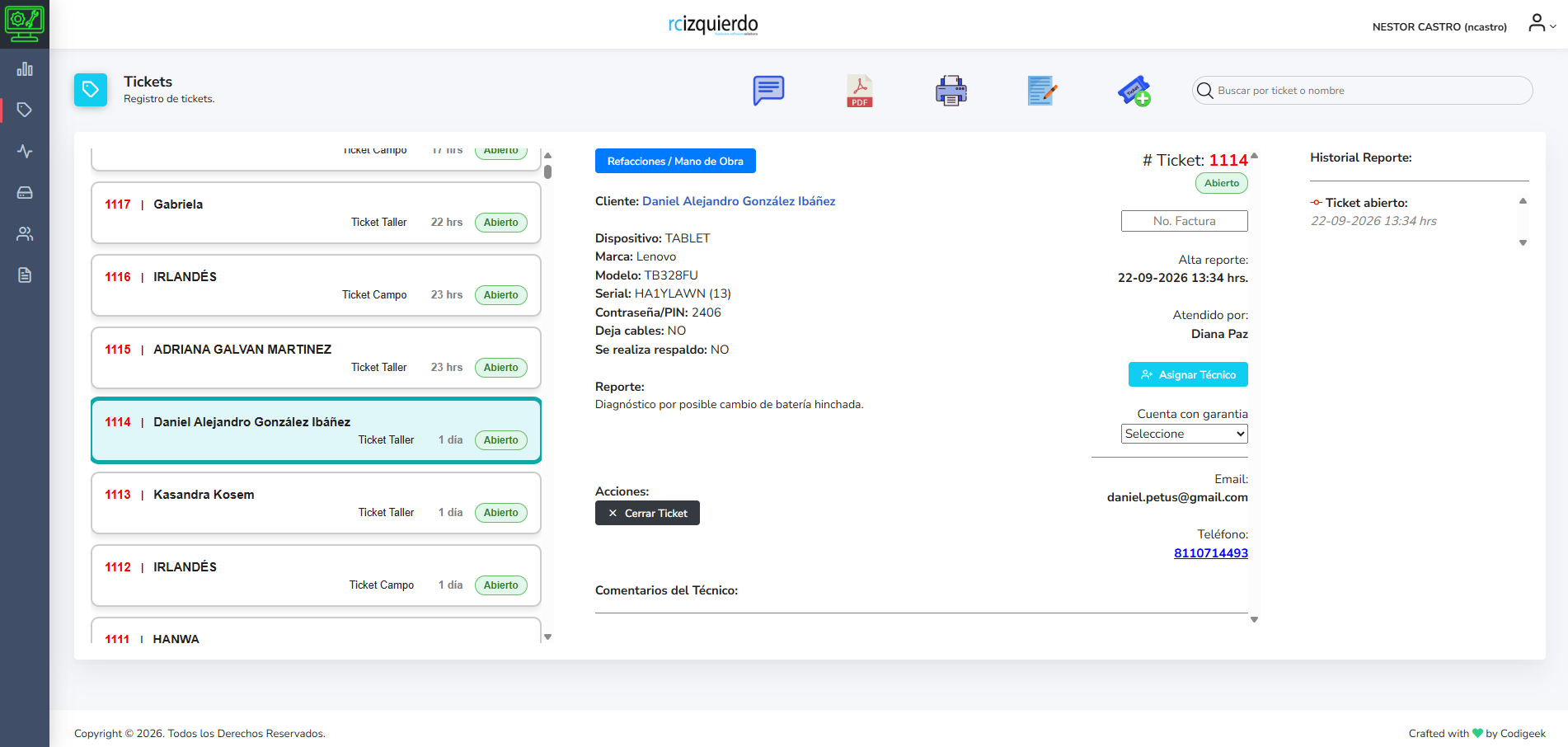The image size is (1568, 747).
Task: Open the document sidebar icon
Action: [x=25, y=275]
